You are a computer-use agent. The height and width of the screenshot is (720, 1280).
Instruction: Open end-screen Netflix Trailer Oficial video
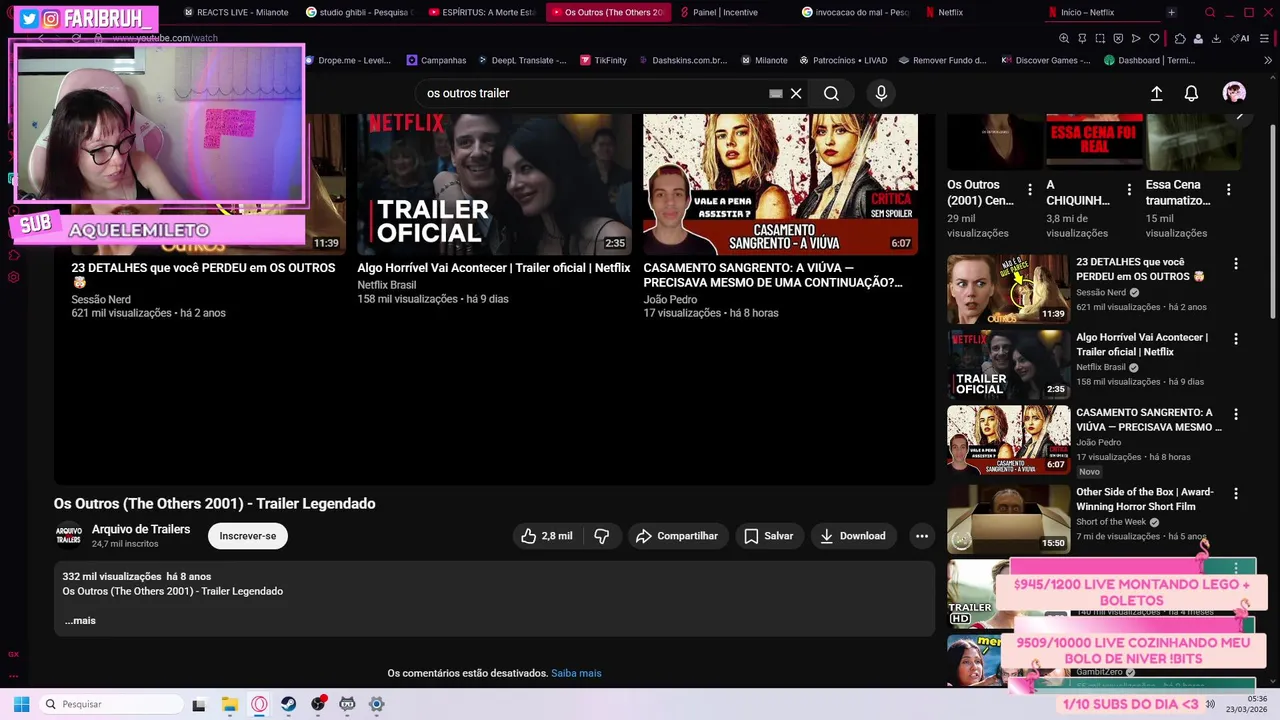[x=494, y=185]
